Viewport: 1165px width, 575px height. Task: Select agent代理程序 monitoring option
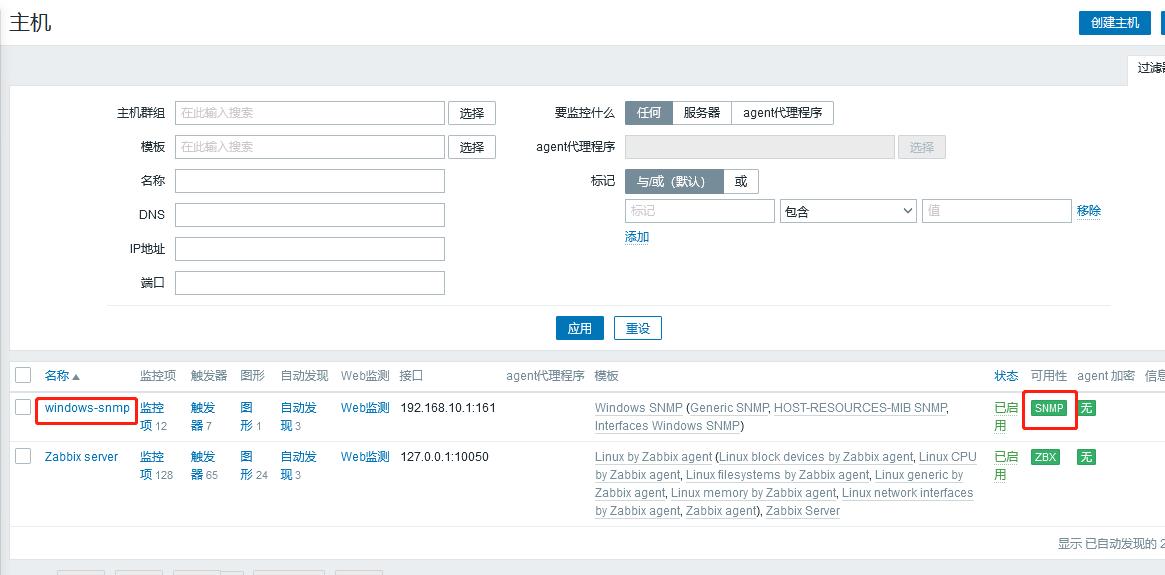pos(782,113)
